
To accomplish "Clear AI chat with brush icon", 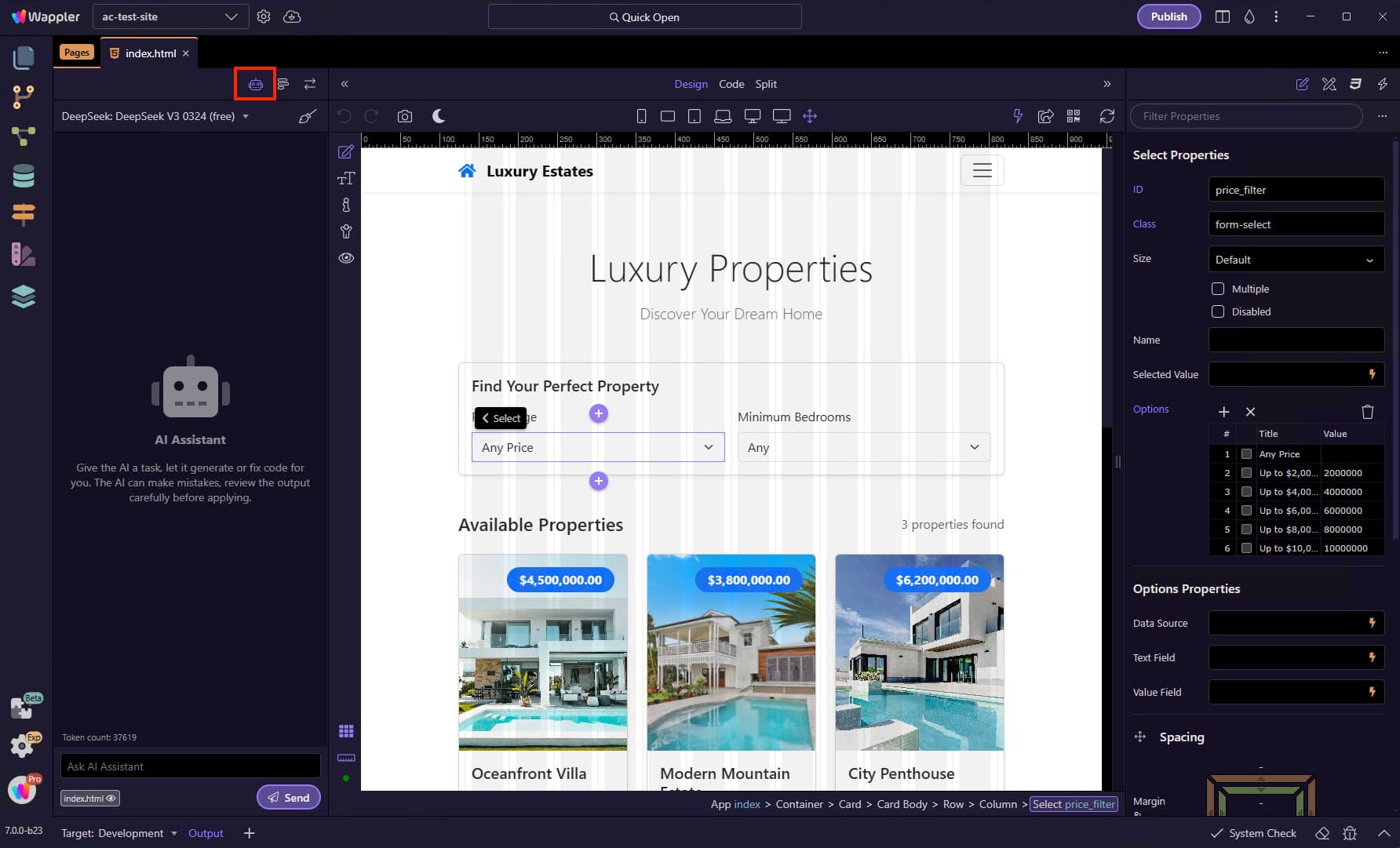I will 307,116.
